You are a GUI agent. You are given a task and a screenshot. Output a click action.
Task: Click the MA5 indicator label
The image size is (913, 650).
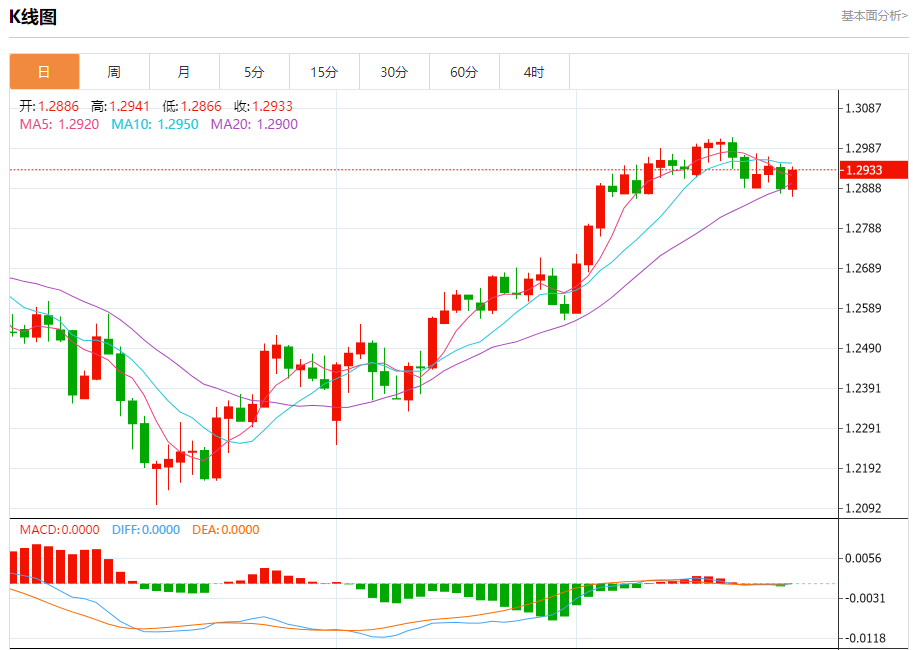click(x=59, y=124)
